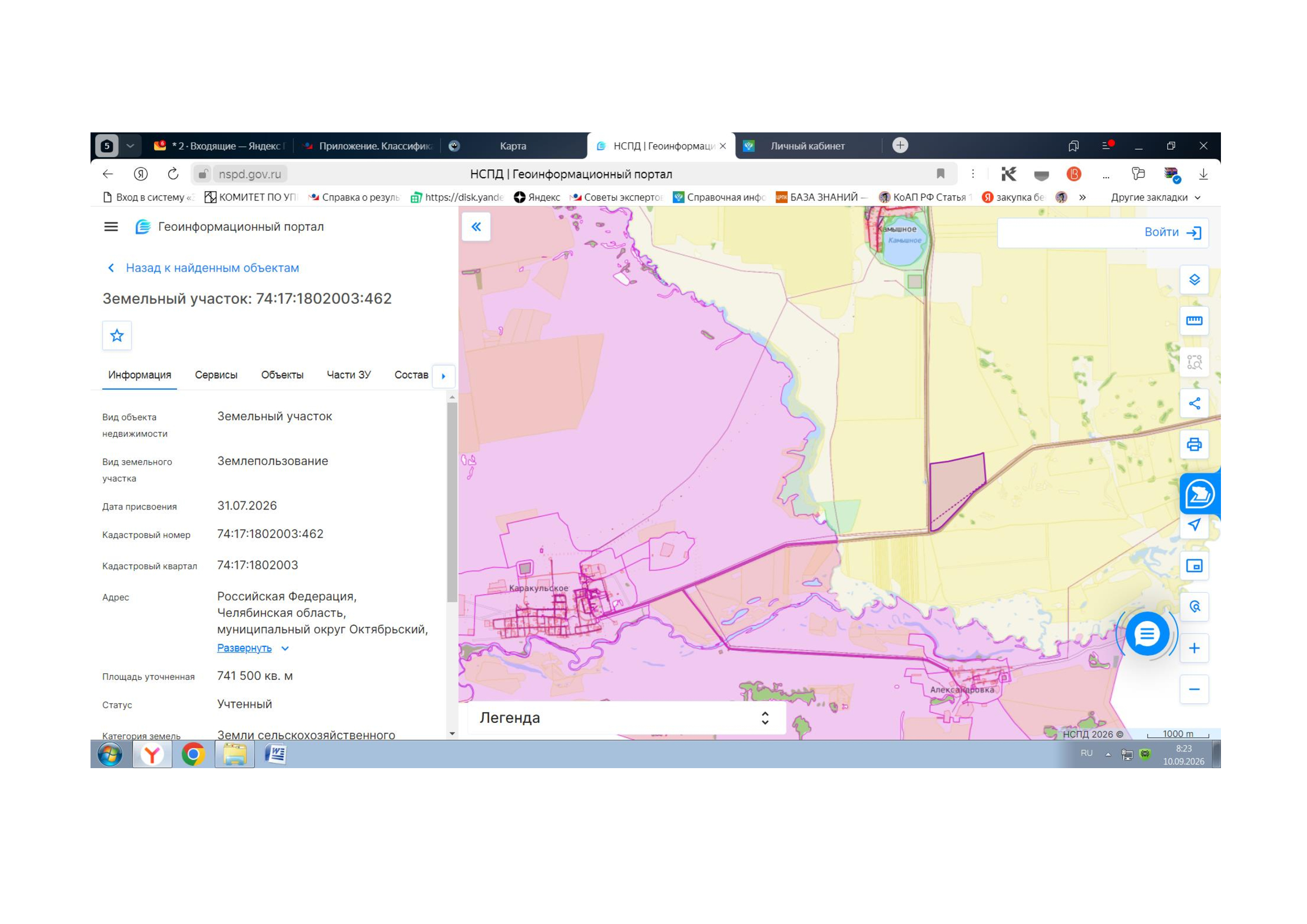The width and height of the screenshot is (1307, 924).
Task: Click the map point-search locator icon
Action: [1194, 607]
